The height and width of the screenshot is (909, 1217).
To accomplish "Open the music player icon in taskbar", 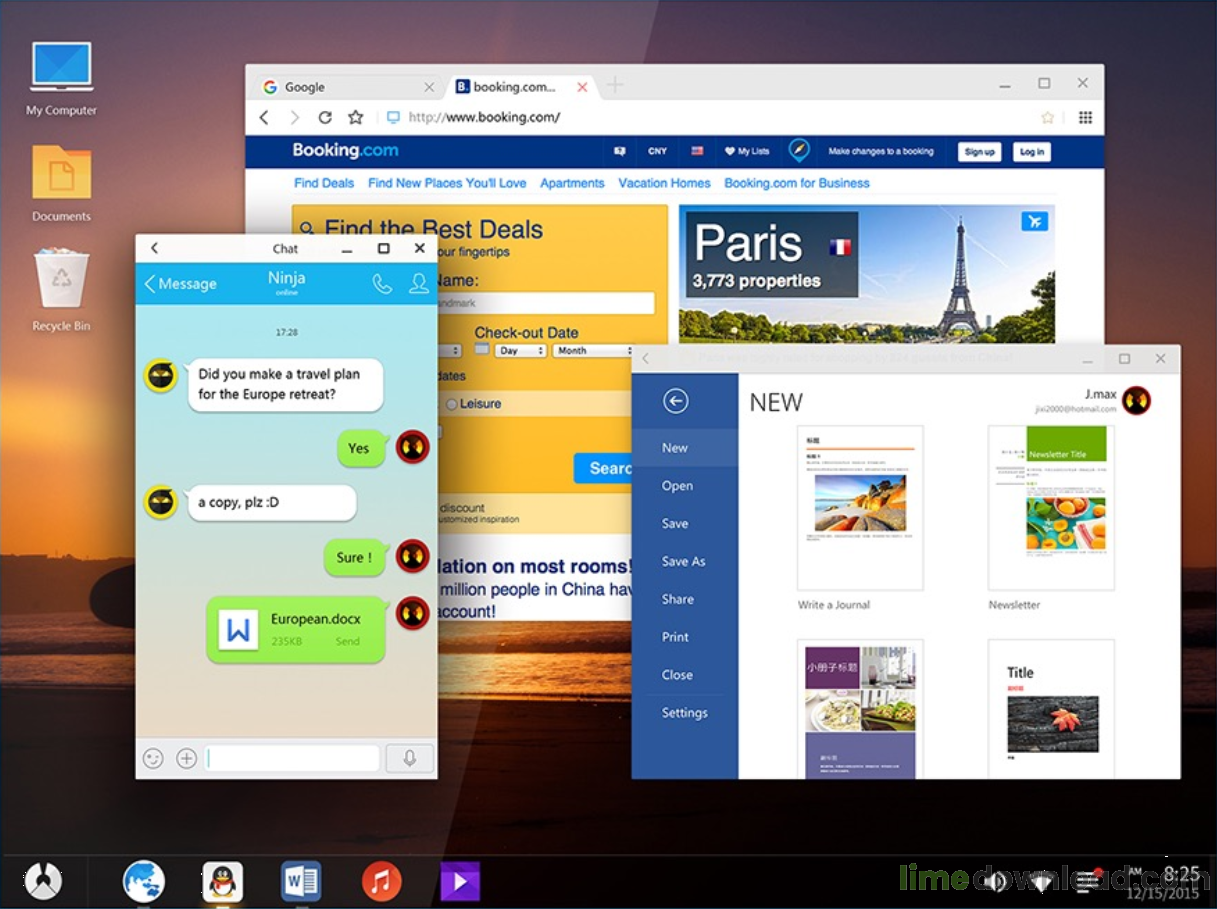I will [381, 881].
